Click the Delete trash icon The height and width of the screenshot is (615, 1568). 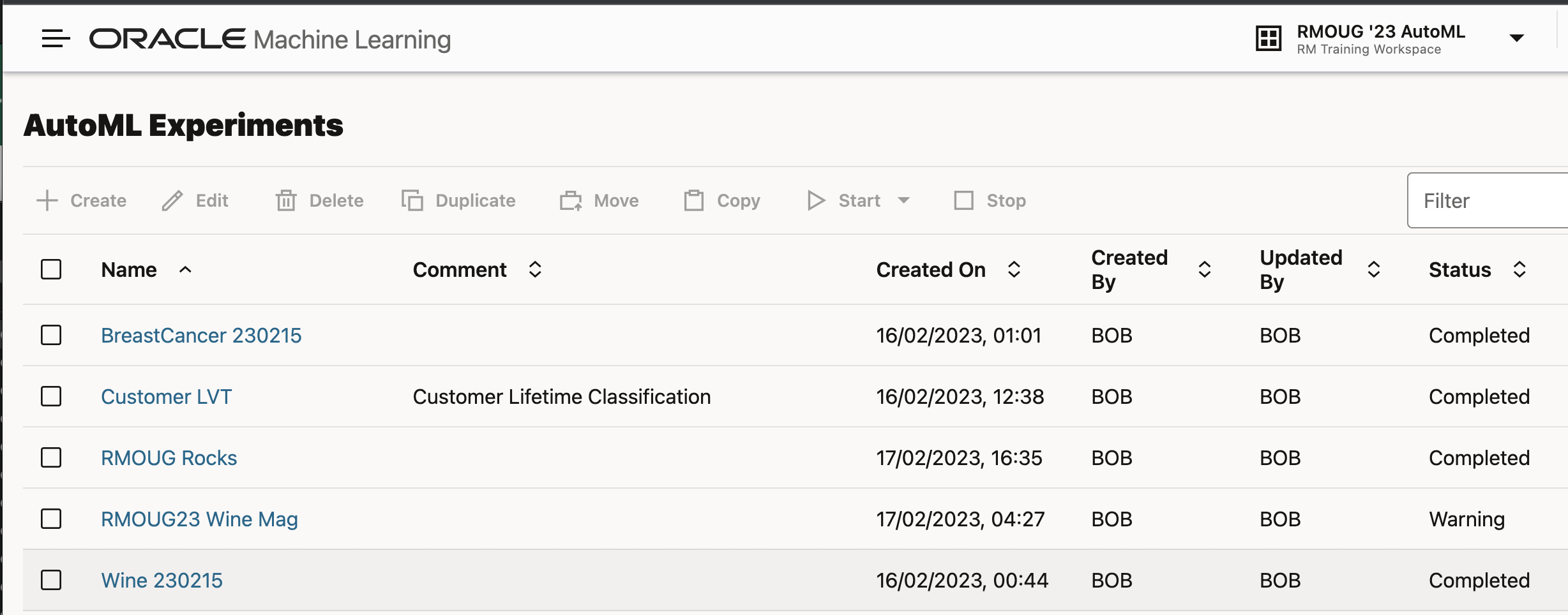coord(287,200)
